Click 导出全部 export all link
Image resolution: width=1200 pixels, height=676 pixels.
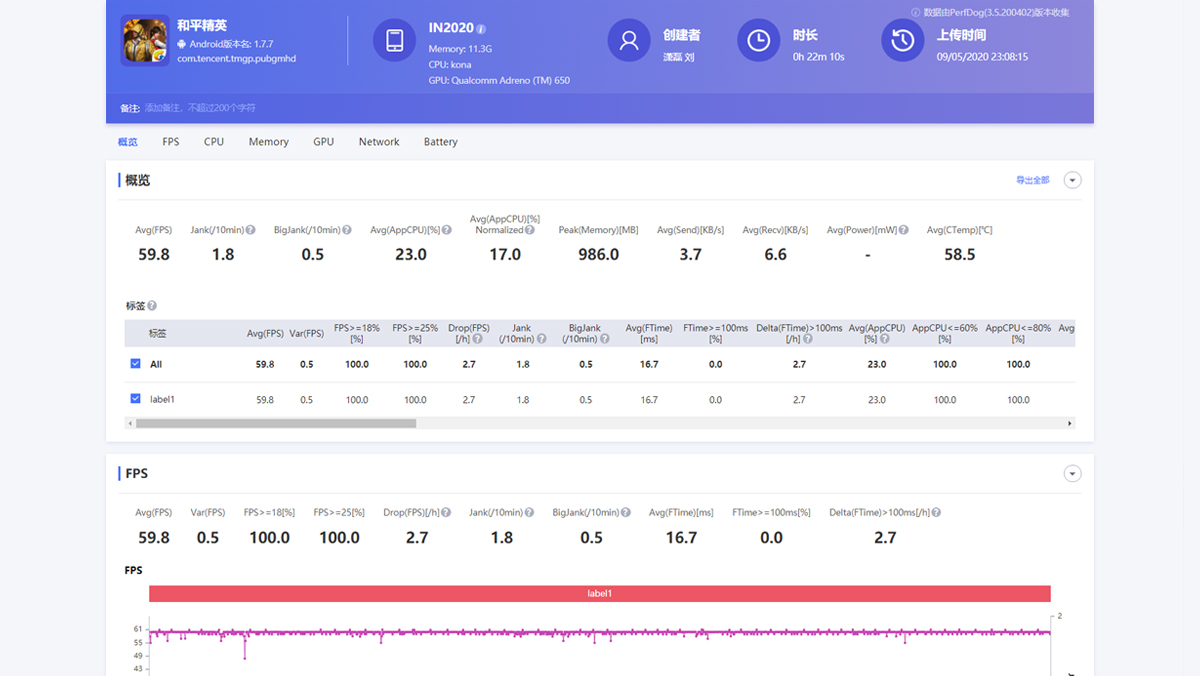pos(1032,180)
